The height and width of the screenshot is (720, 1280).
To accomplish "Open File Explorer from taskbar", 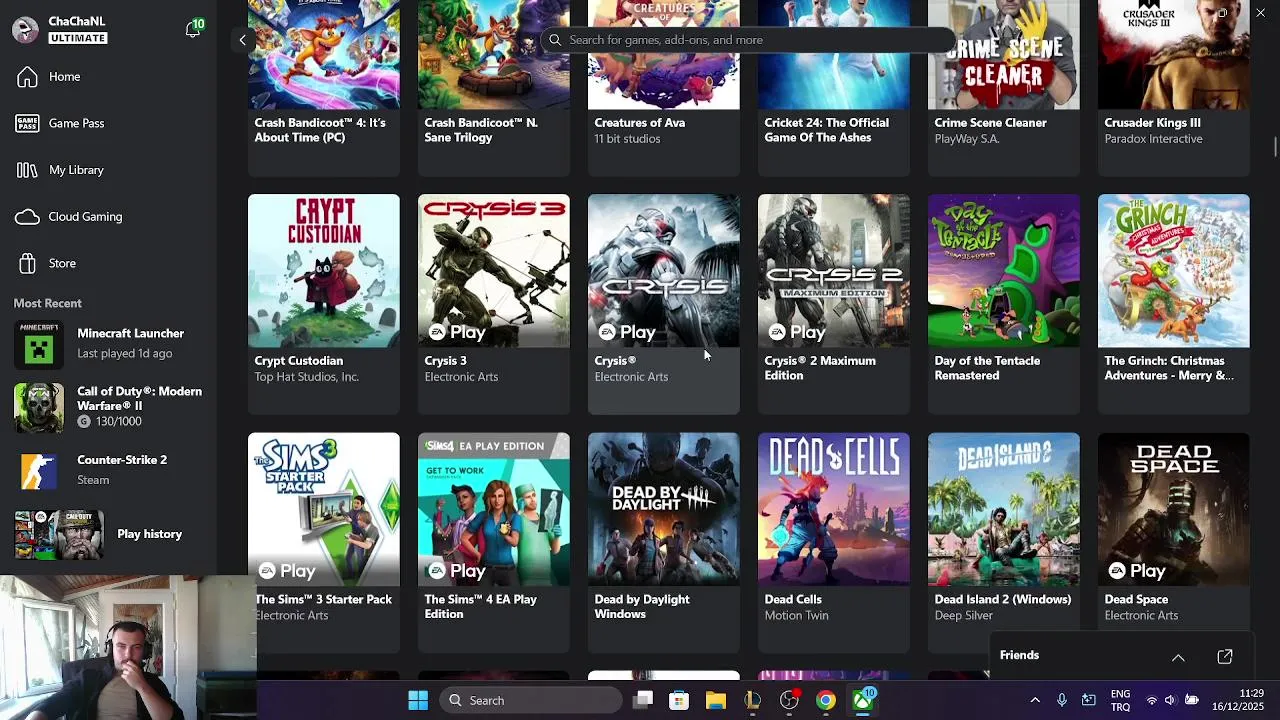I will click(716, 700).
